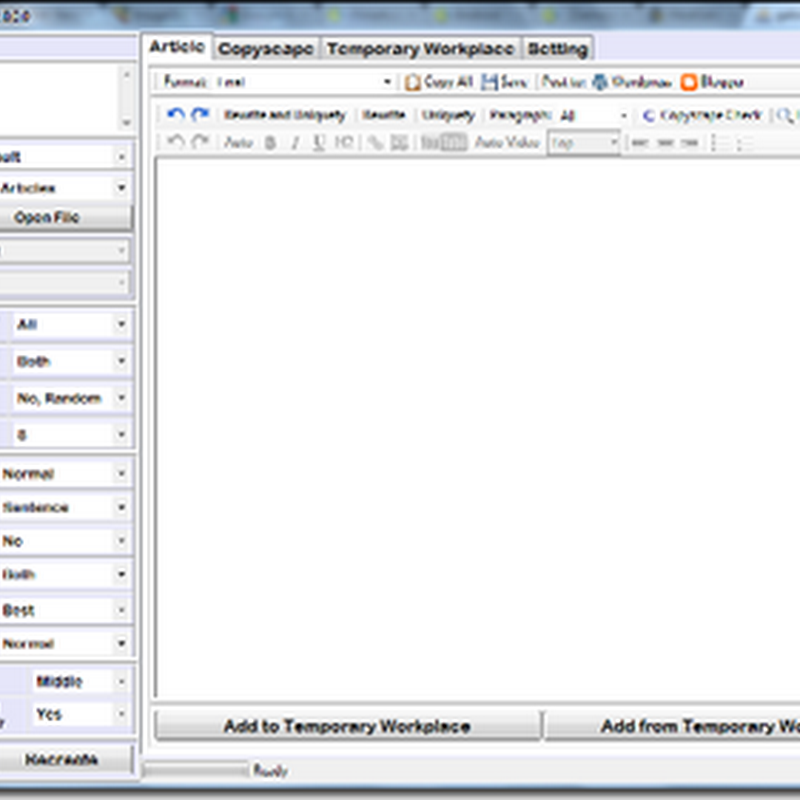Click the Copy All clipboard icon

coord(412,82)
